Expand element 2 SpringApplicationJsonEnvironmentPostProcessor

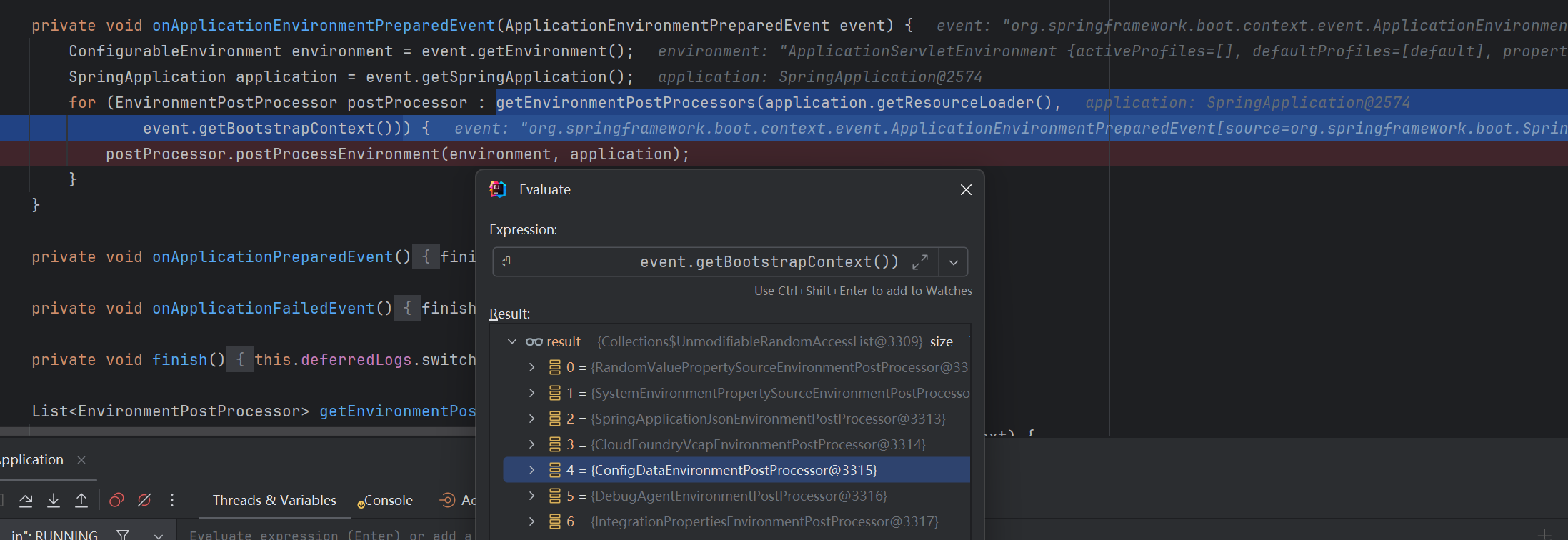point(531,419)
